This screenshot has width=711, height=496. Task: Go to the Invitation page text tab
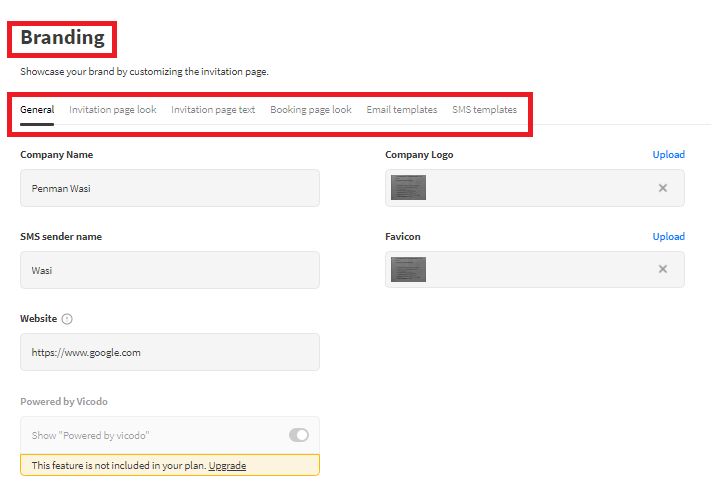[x=213, y=110]
